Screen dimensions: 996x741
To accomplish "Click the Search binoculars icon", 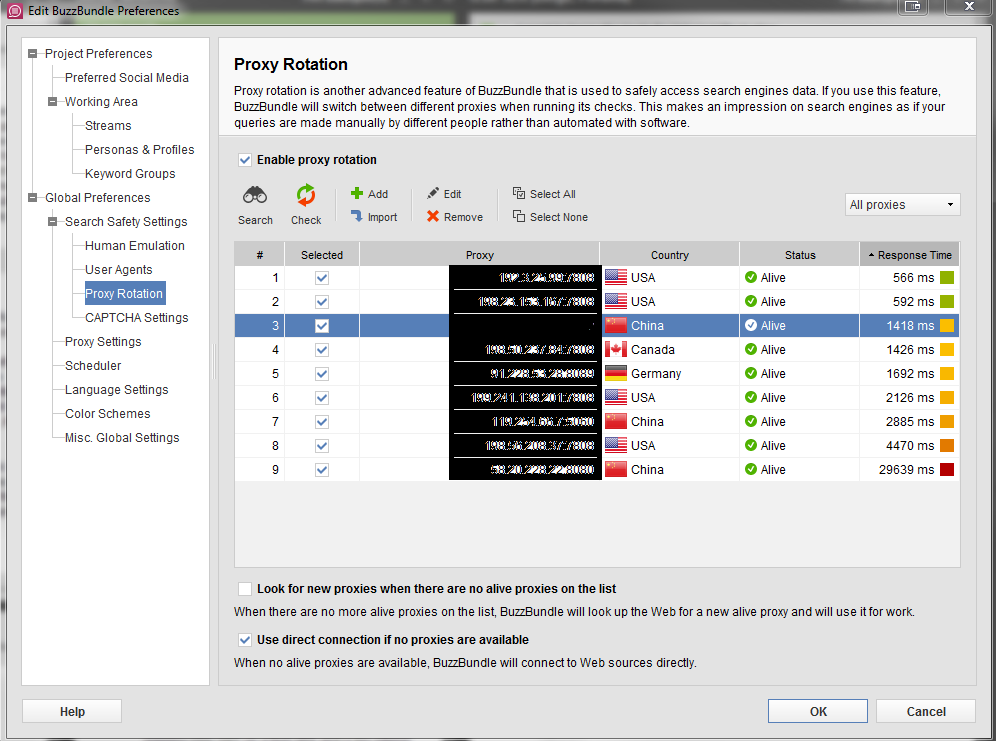I will [255, 195].
